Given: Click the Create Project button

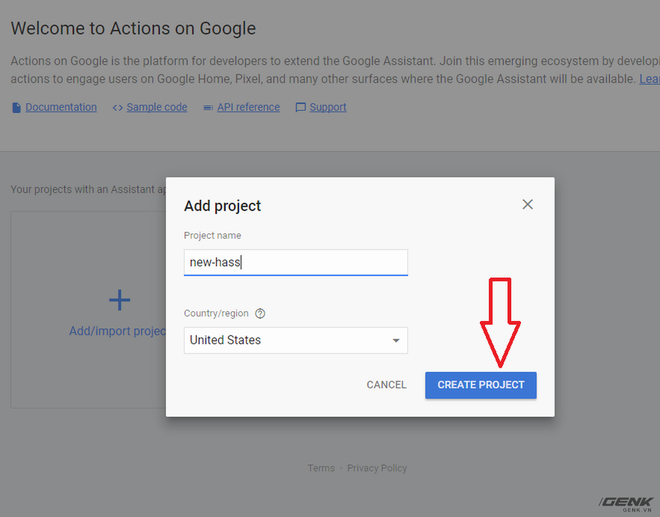Looking at the screenshot, I should pyautogui.click(x=481, y=385).
